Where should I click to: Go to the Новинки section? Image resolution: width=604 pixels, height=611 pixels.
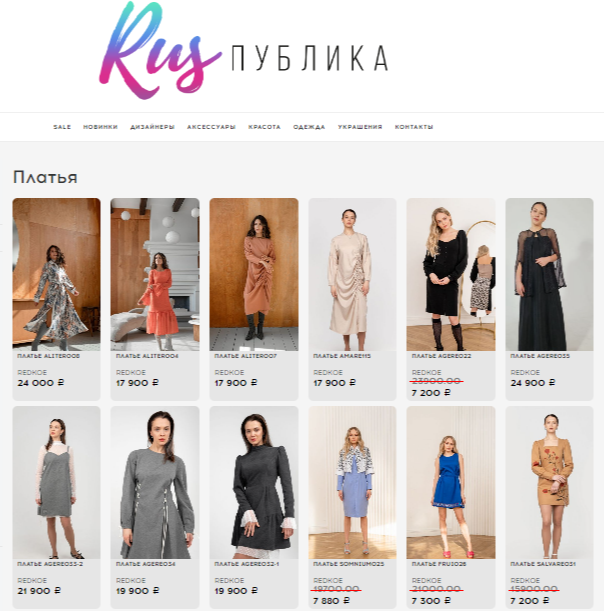[x=100, y=127]
